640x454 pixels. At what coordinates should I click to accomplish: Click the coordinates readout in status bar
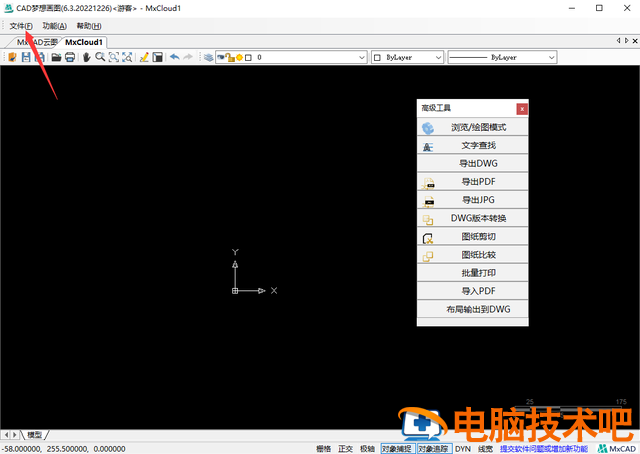(x=64, y=449)
